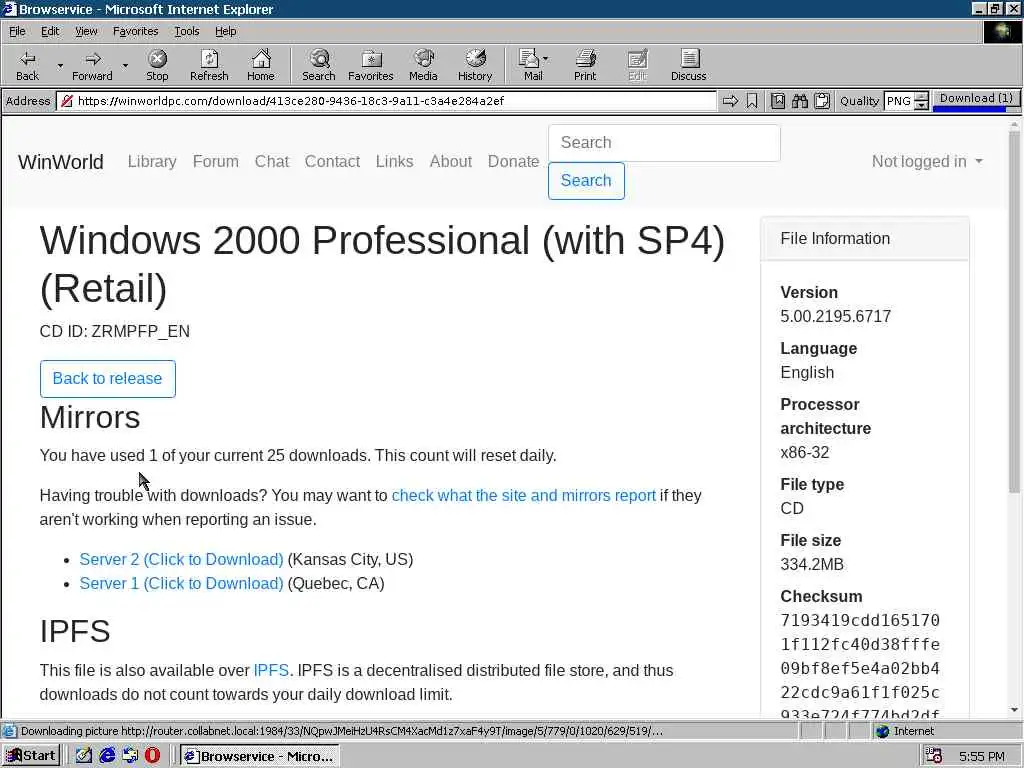Viewport: 1024px width, 768px height.
Task: Refresh the current page
Action: [x=209, y=65]
